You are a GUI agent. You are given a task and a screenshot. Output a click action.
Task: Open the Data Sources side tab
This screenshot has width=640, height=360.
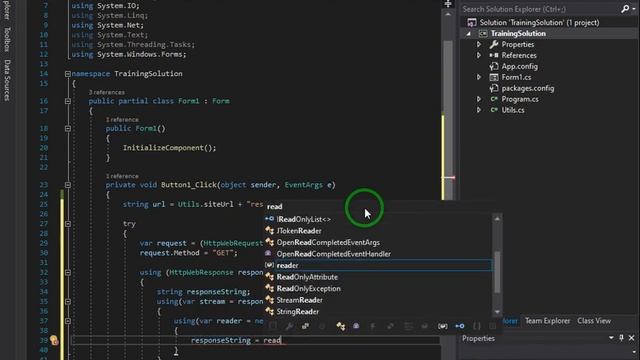pos(7,80)
